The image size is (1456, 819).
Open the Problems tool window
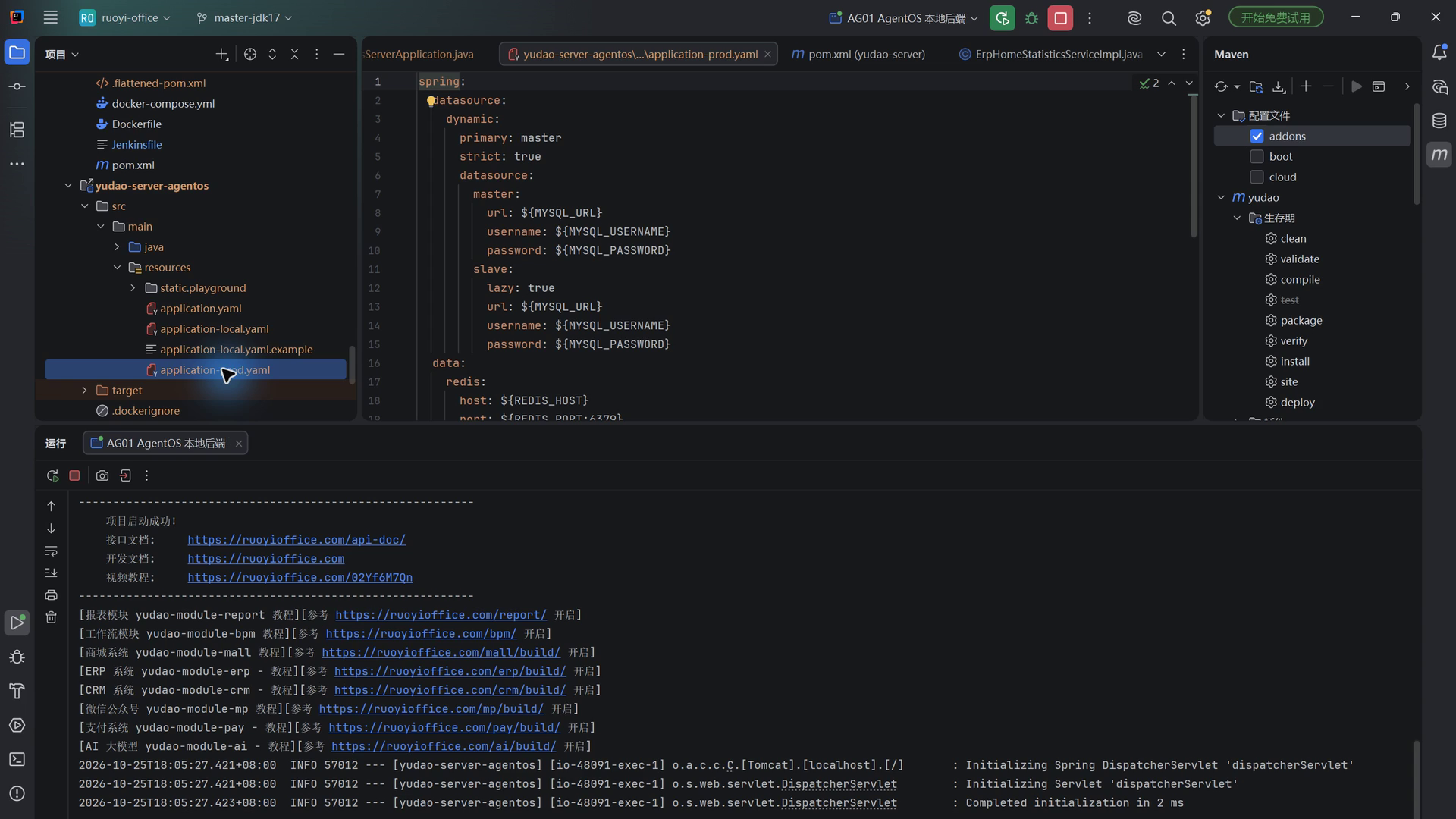coord(17,793)
